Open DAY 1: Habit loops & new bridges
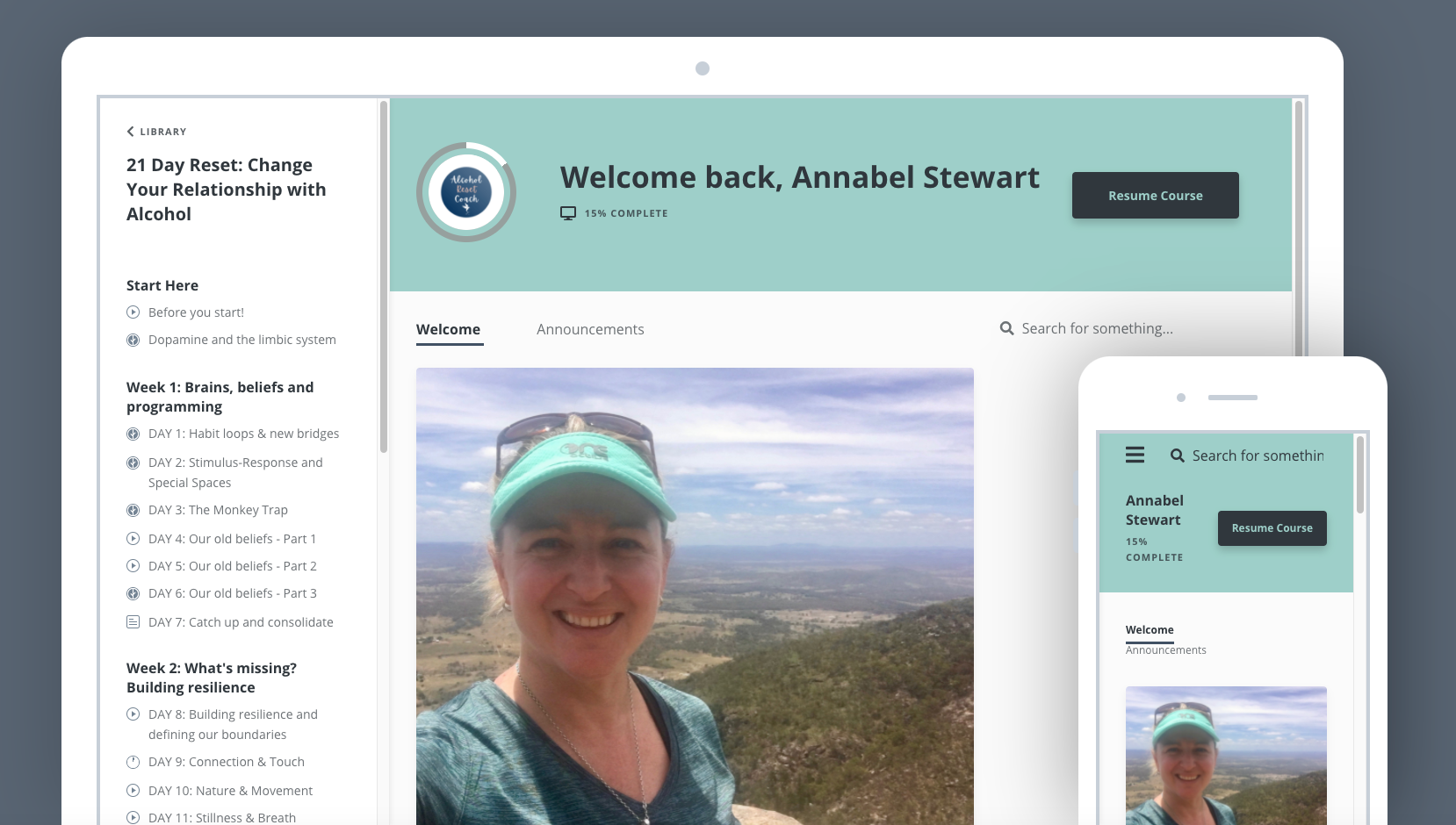Image resolution: width=1456 pixels, height=825 pixels. click(243, 434)
